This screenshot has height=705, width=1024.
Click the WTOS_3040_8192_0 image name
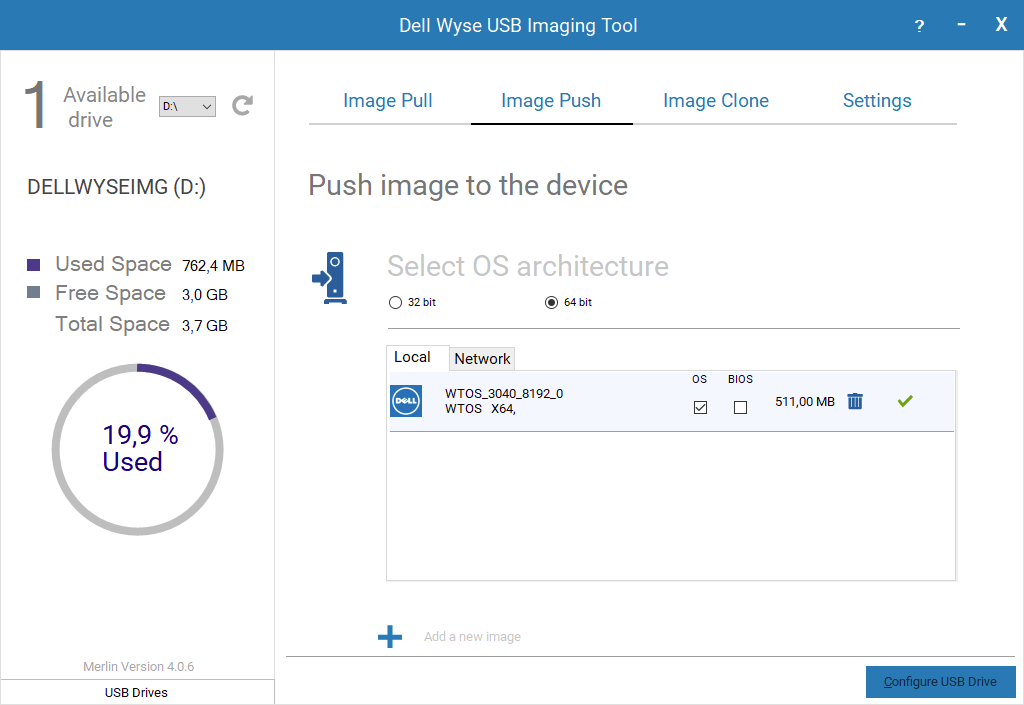point(504,393)
